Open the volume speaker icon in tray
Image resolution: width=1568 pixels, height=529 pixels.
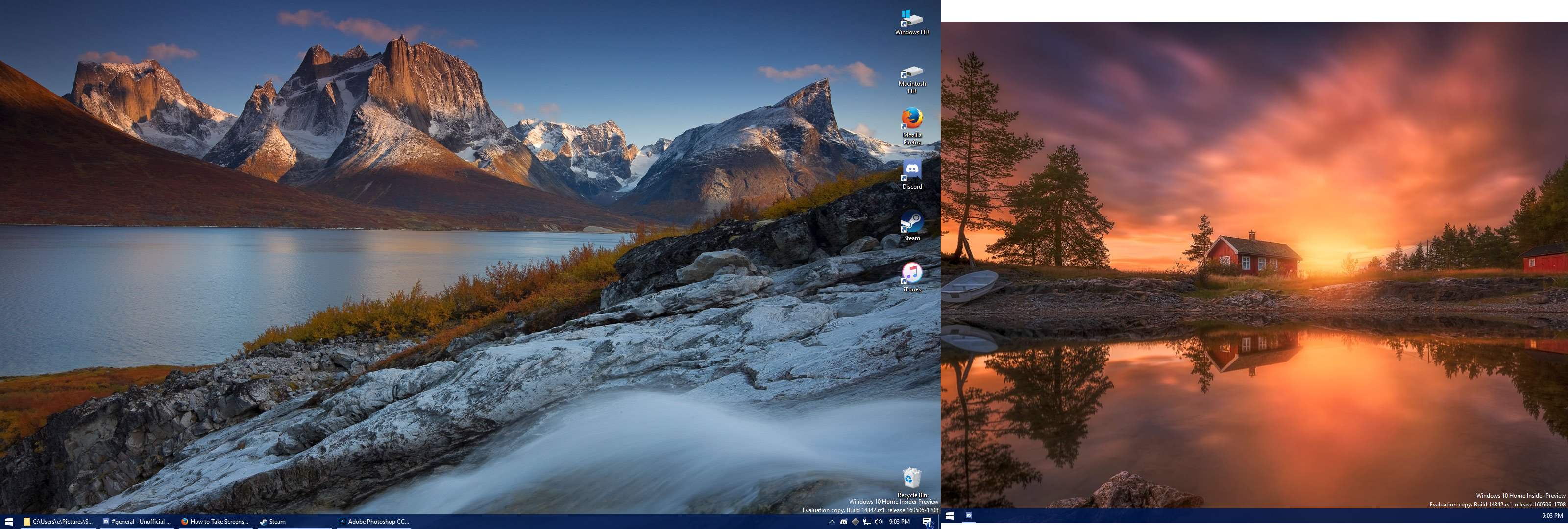[x=879, y=522]
